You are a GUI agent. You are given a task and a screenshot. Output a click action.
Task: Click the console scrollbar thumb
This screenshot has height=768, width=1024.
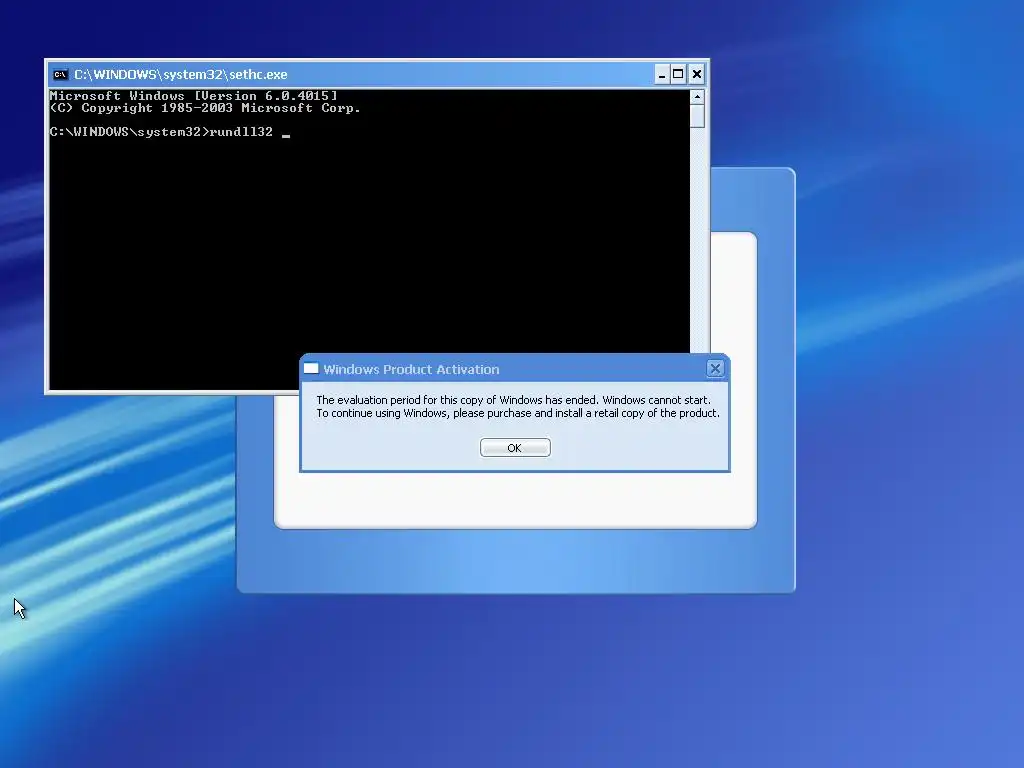click(697, 116)
